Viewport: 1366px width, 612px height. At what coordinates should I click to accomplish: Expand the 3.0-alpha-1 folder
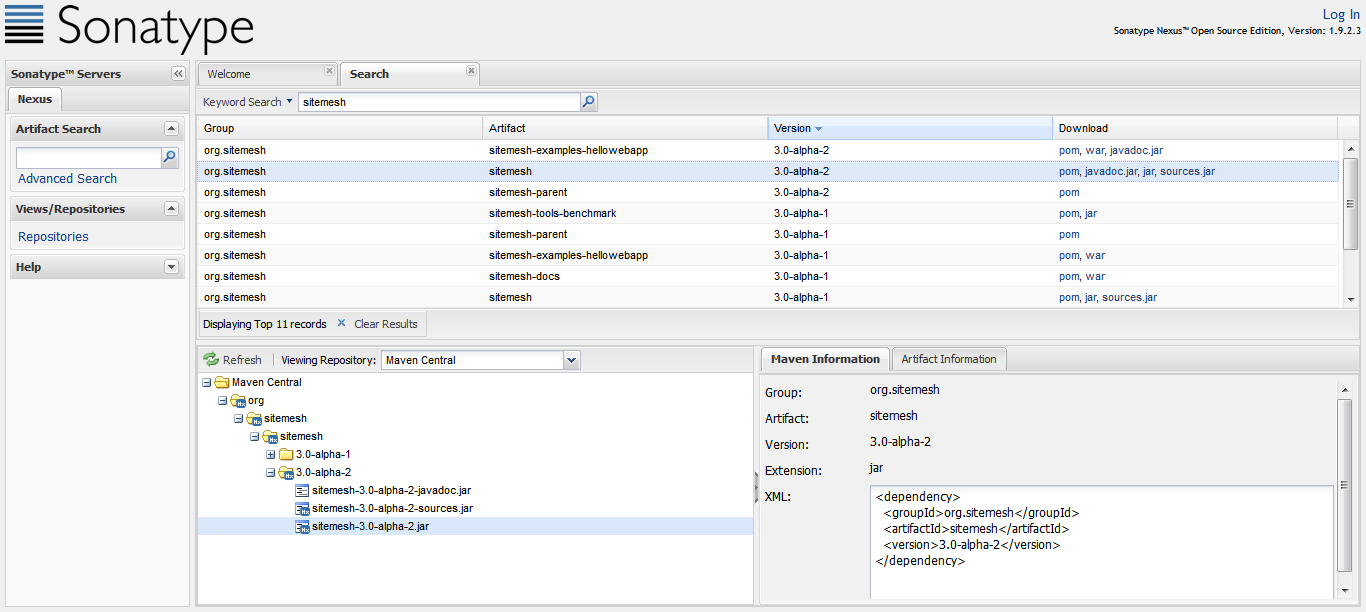271,455
